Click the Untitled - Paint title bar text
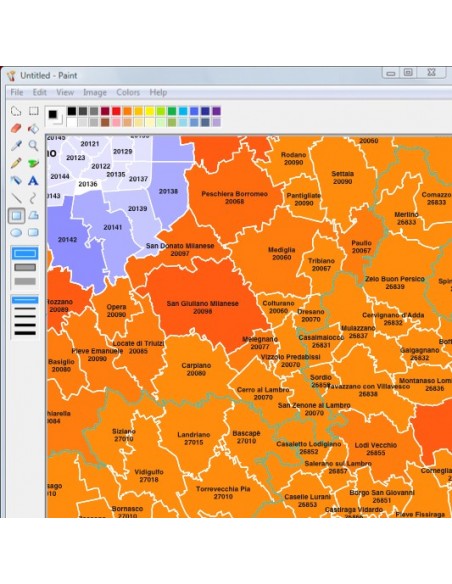This screenshot has height=584, width=452. tap(49, 76)
